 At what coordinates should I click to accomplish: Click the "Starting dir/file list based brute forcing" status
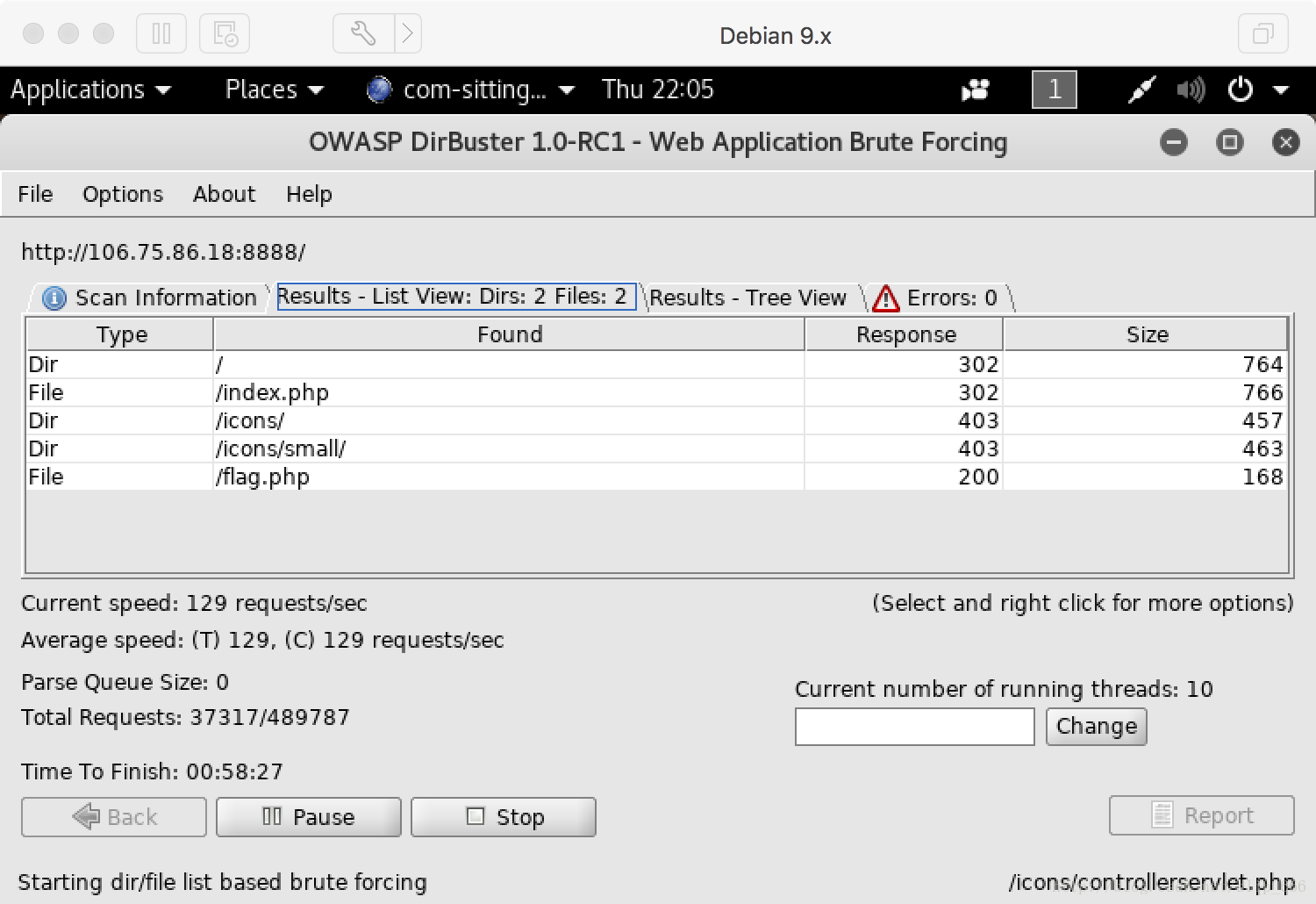(x=222, y=882)
